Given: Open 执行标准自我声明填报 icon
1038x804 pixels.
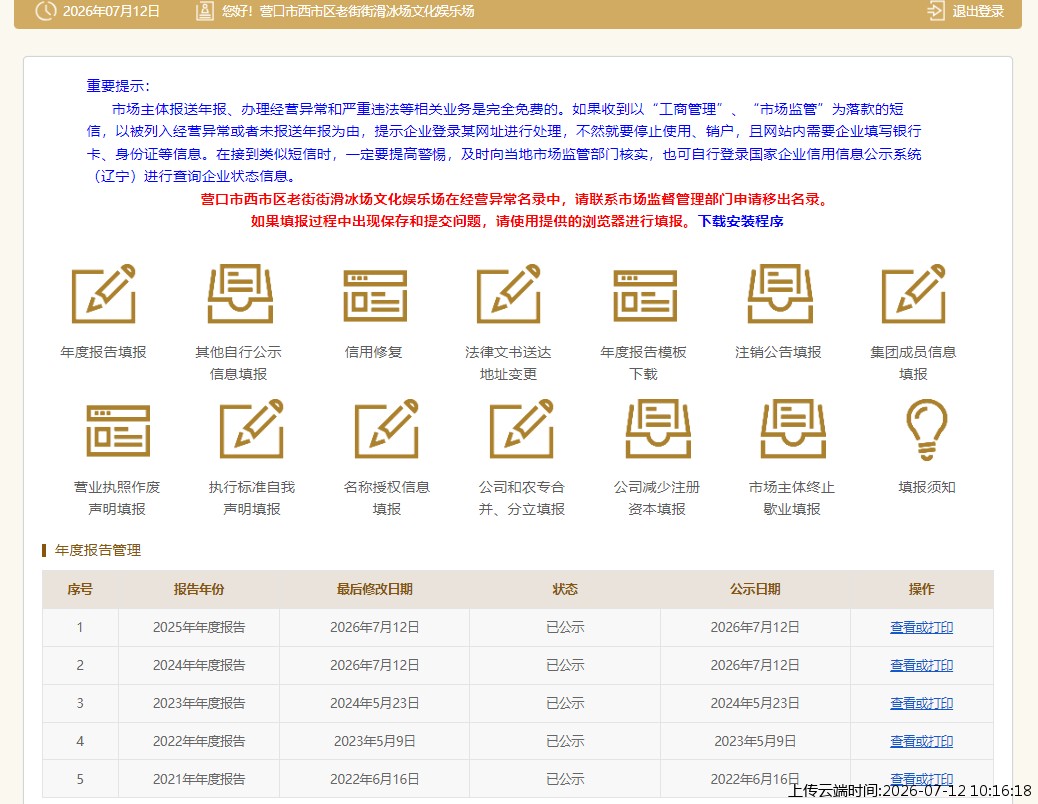Looking at the screenshot, I should (x=252, y=429).
